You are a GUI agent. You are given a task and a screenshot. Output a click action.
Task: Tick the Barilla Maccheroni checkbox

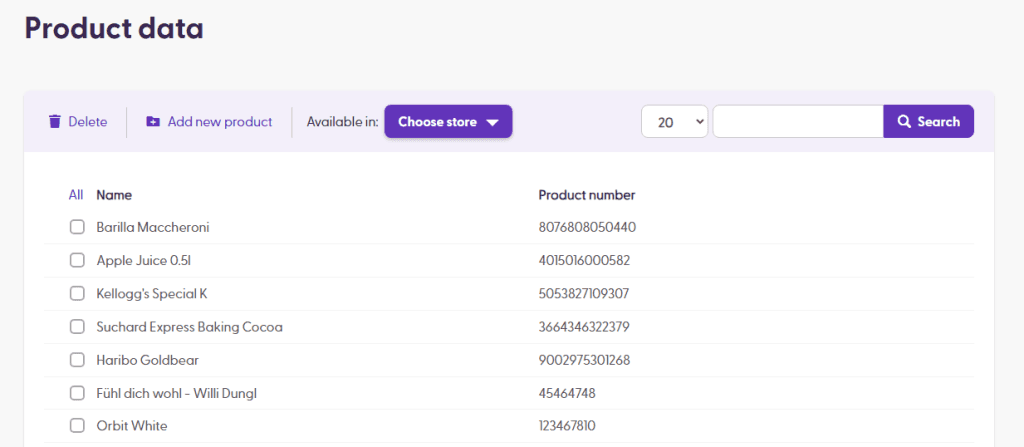point(77,227)
